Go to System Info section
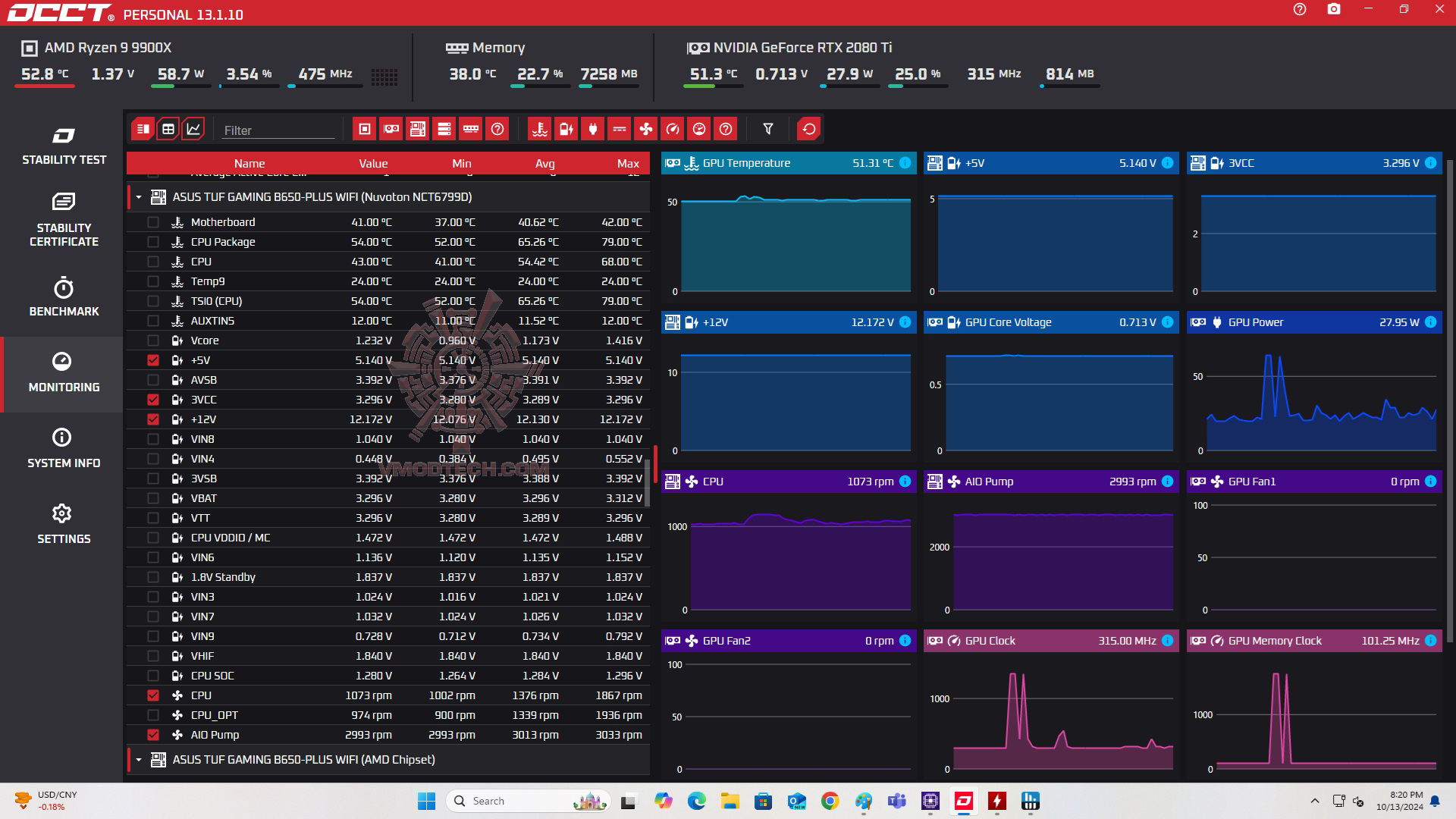The image size is (1456, 819). pos(64,448)
